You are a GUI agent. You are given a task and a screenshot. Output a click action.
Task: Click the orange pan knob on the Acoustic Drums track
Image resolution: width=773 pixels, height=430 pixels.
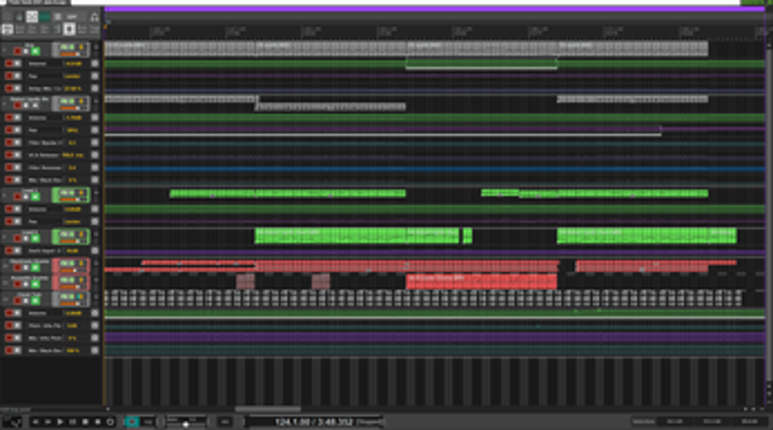(x=81, y=280)
